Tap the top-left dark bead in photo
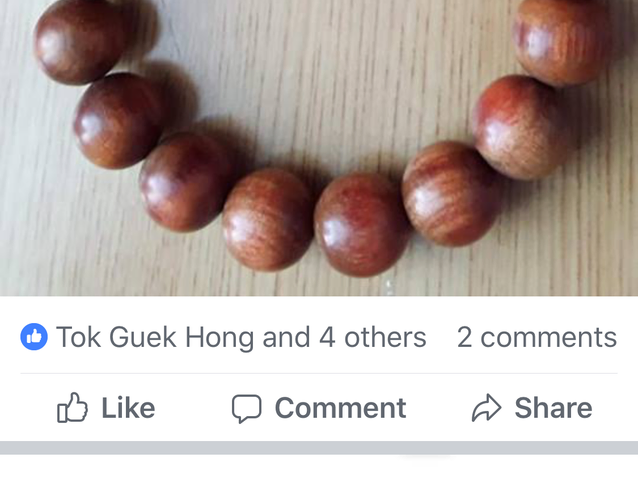Image resolution: width=638 pixels, height=480 pixels. pyautogui.click(x=81, y=41)
